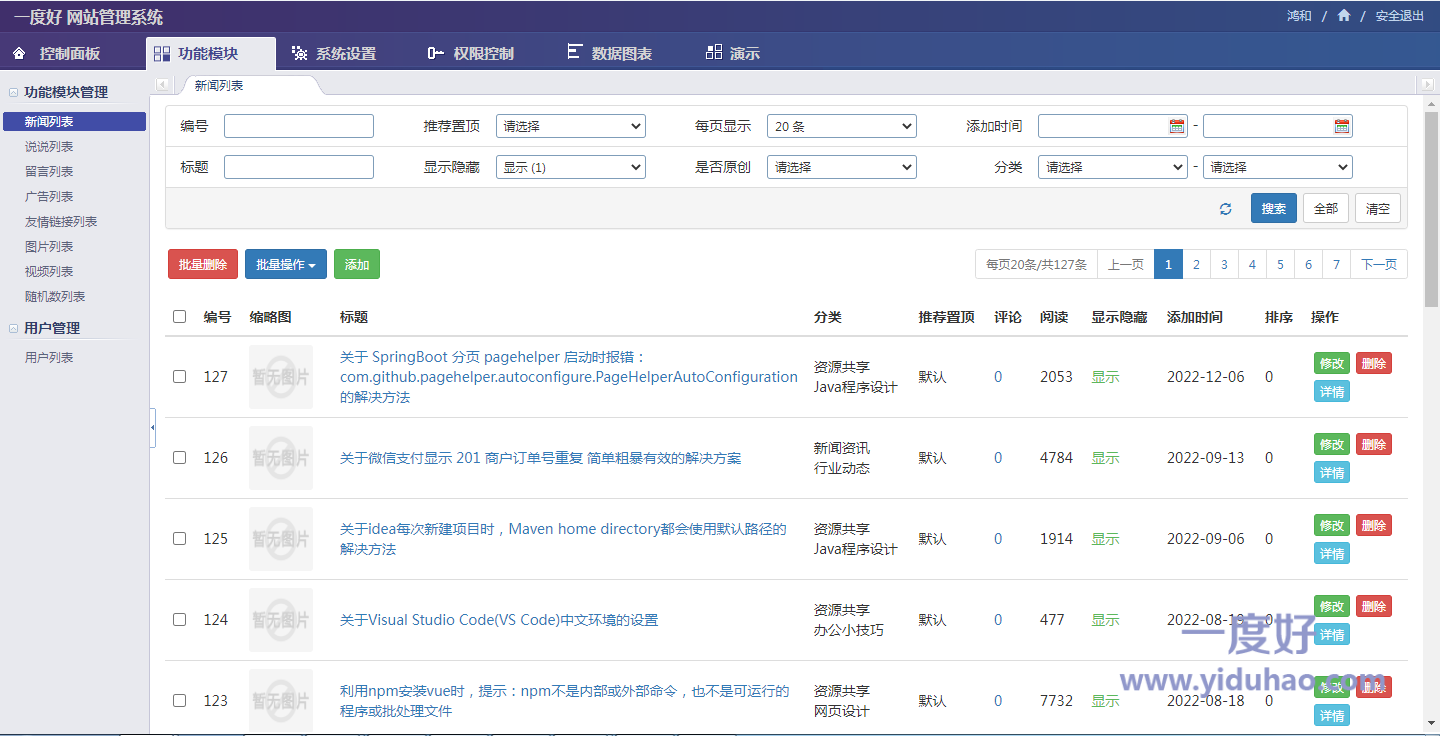Select 留言列表 in the sidebar
The height and width of the screenshot is (736, 1440).
click(49, 172)
